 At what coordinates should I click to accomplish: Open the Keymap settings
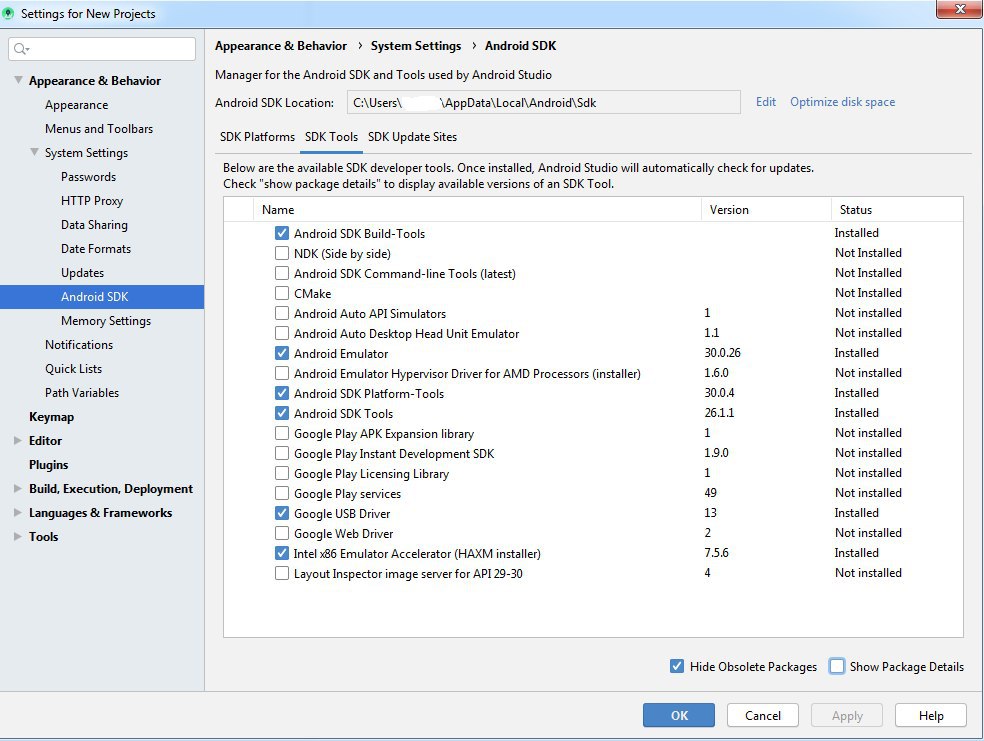pyautogui.click(x=51, y=417)
